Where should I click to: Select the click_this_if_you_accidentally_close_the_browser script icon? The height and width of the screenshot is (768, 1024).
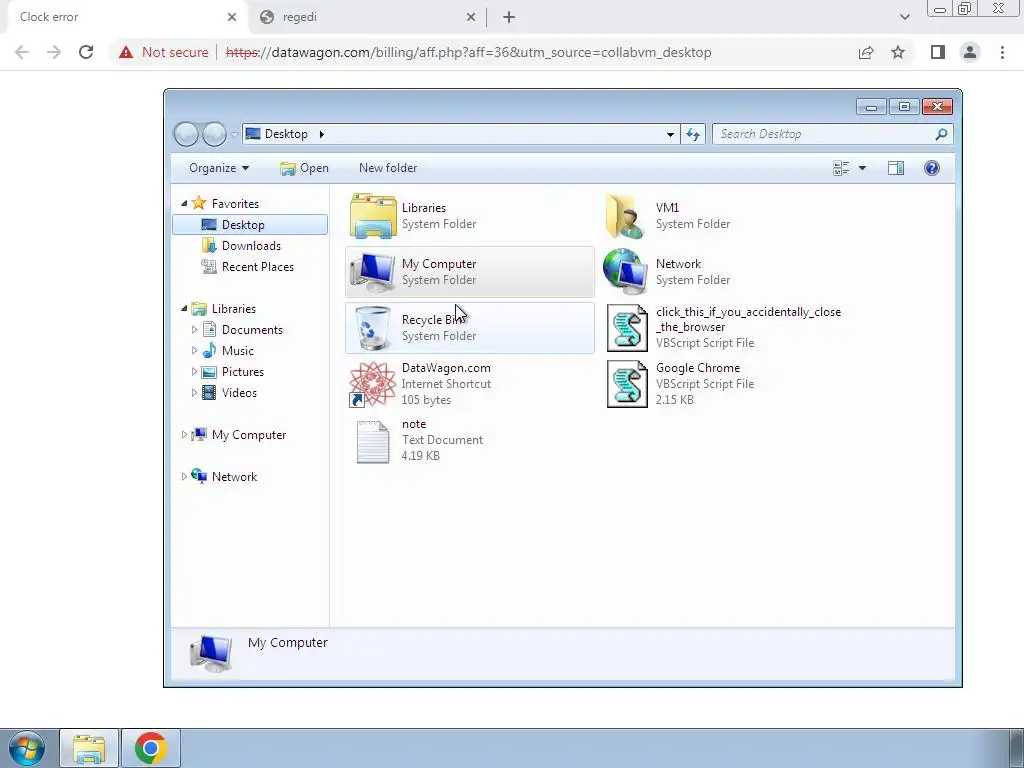[627, 328]
